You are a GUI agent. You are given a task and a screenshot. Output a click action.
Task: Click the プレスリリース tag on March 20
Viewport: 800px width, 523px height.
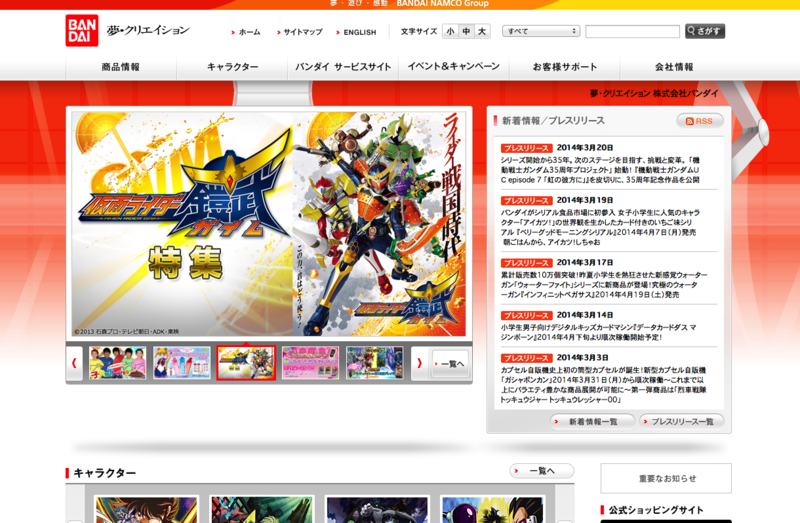tap(527, 148)
